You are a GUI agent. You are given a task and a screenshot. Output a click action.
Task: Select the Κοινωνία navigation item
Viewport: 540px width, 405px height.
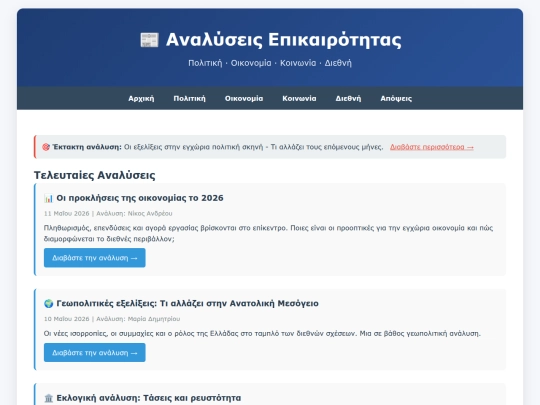click(x=299, y=98)
